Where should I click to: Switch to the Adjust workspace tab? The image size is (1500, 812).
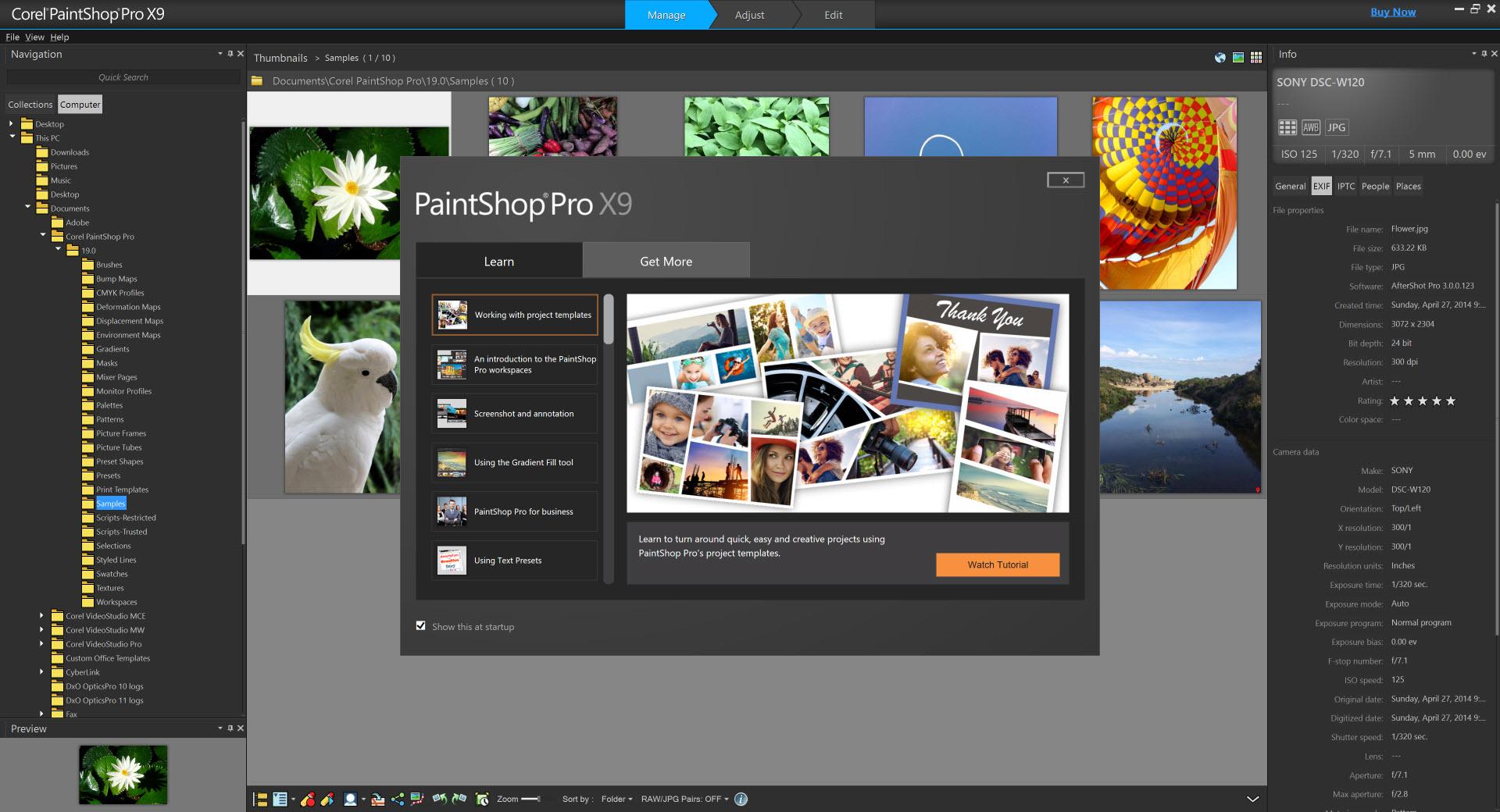click(x=749, y=15)
